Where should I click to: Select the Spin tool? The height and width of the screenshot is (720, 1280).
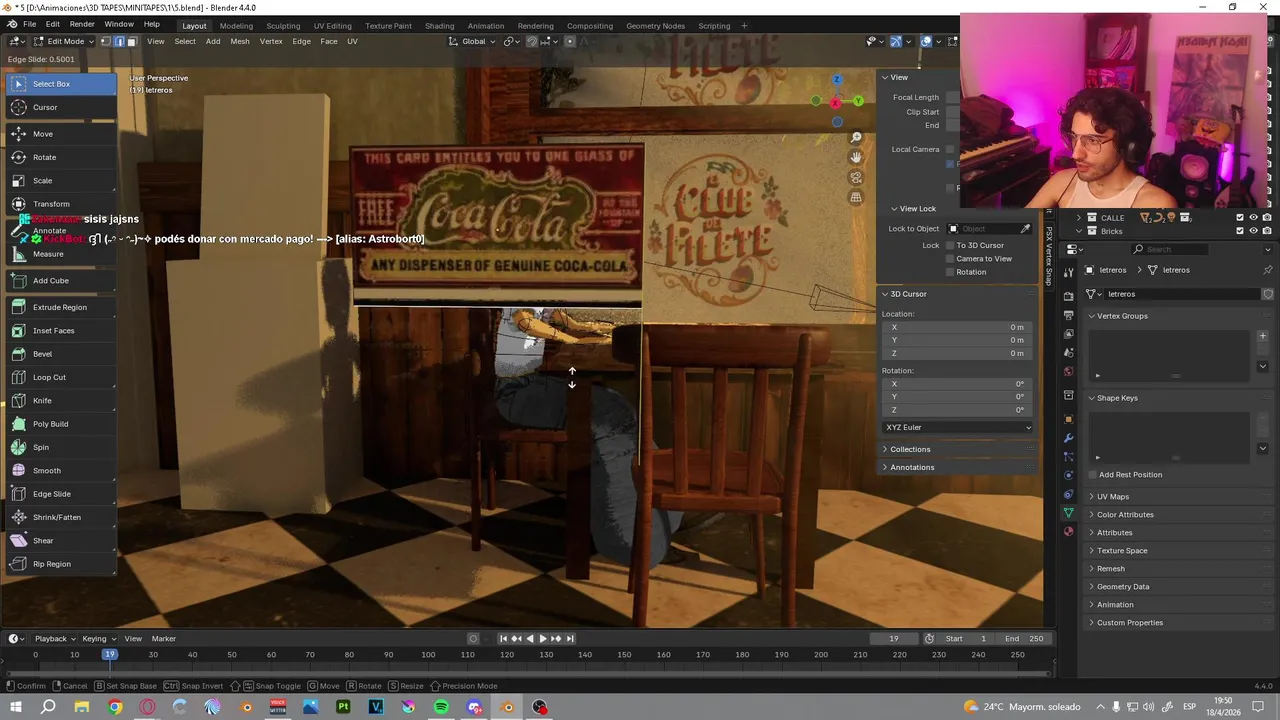pos(60,447)
